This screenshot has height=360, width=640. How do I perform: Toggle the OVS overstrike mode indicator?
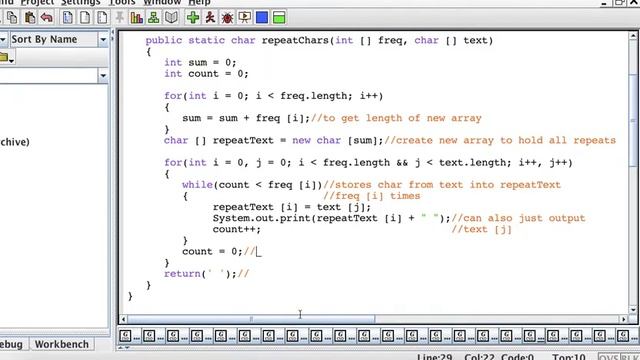(609, 357)
